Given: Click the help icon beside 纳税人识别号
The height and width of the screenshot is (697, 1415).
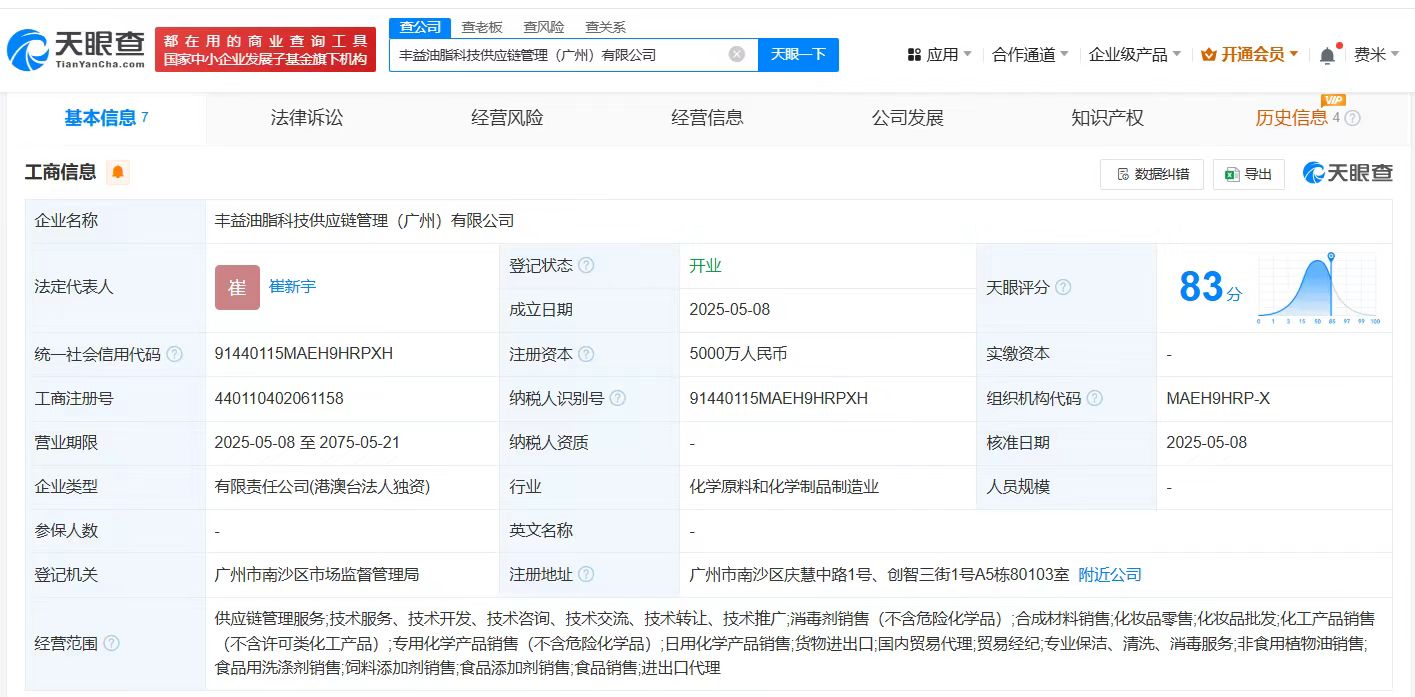Looking at the screenshot, I should click(618, 398).
